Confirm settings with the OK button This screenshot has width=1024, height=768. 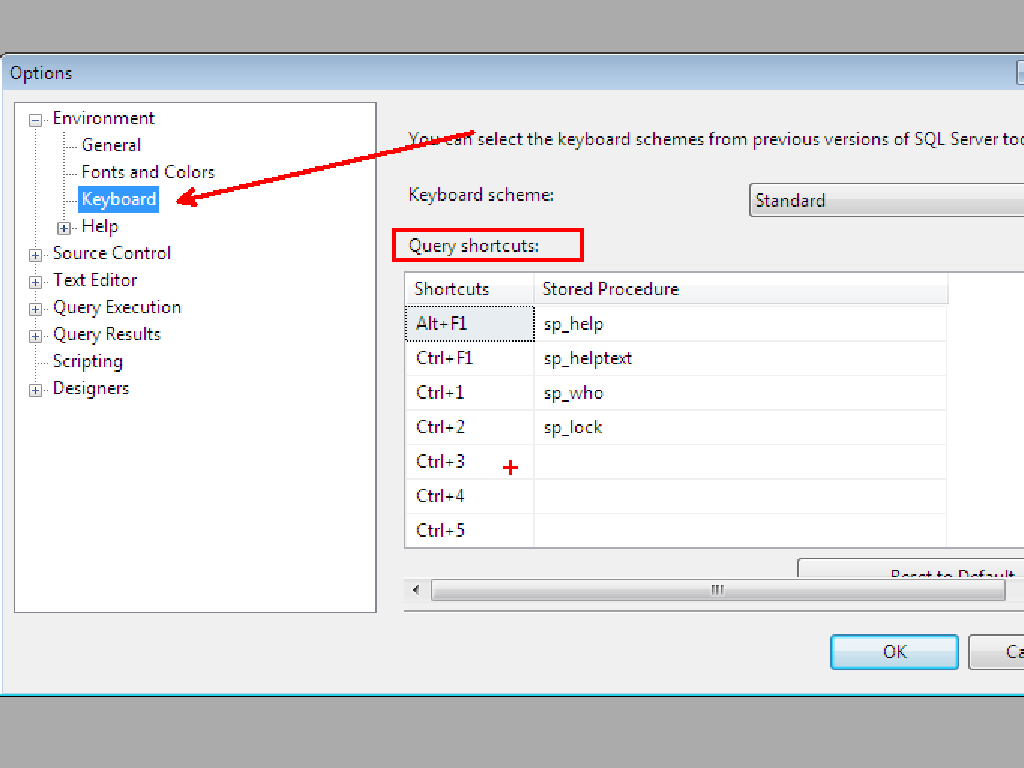(x=893, y=651)
